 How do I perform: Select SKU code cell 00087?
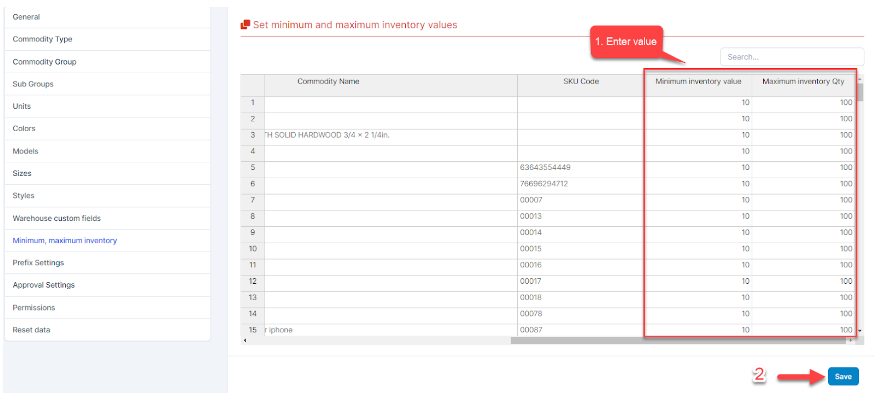(581, 329)
